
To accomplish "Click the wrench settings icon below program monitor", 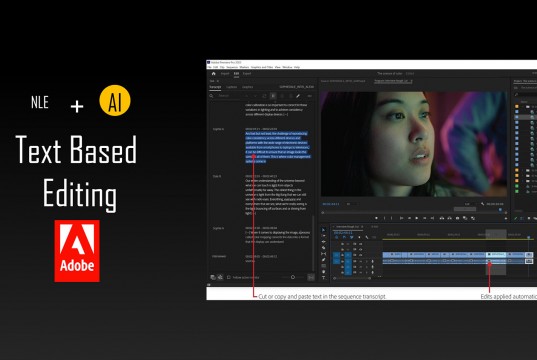I will point(483,204).
